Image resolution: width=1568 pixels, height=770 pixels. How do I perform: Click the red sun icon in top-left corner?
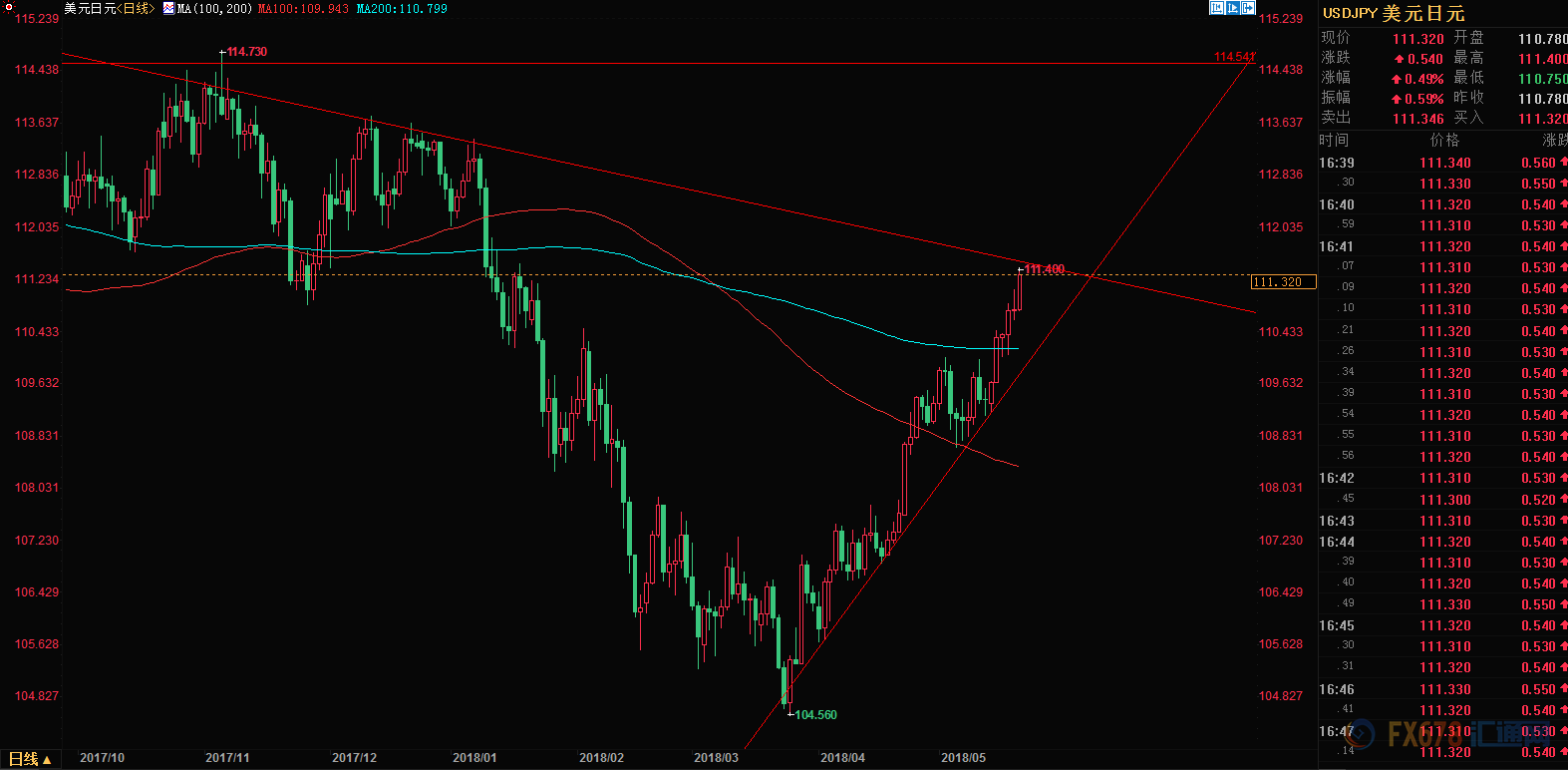coord(9,7)
